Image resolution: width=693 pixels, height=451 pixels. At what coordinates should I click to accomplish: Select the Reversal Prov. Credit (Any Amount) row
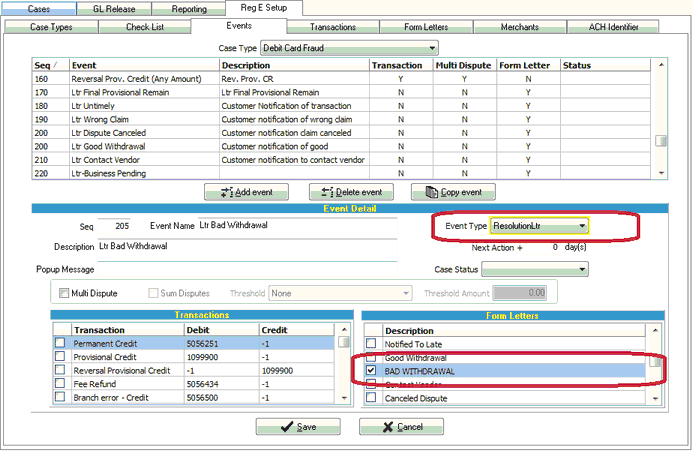341,79
